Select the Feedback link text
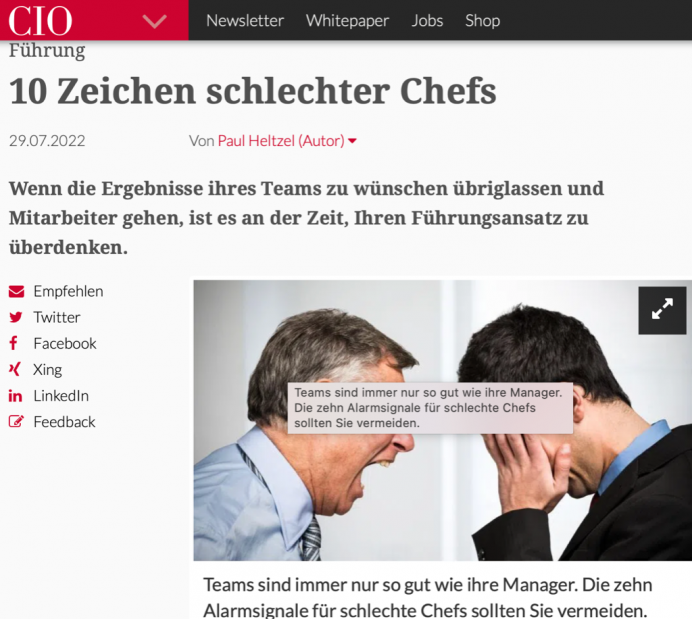Viewport: 692px width, 619px height. [64, 422]
